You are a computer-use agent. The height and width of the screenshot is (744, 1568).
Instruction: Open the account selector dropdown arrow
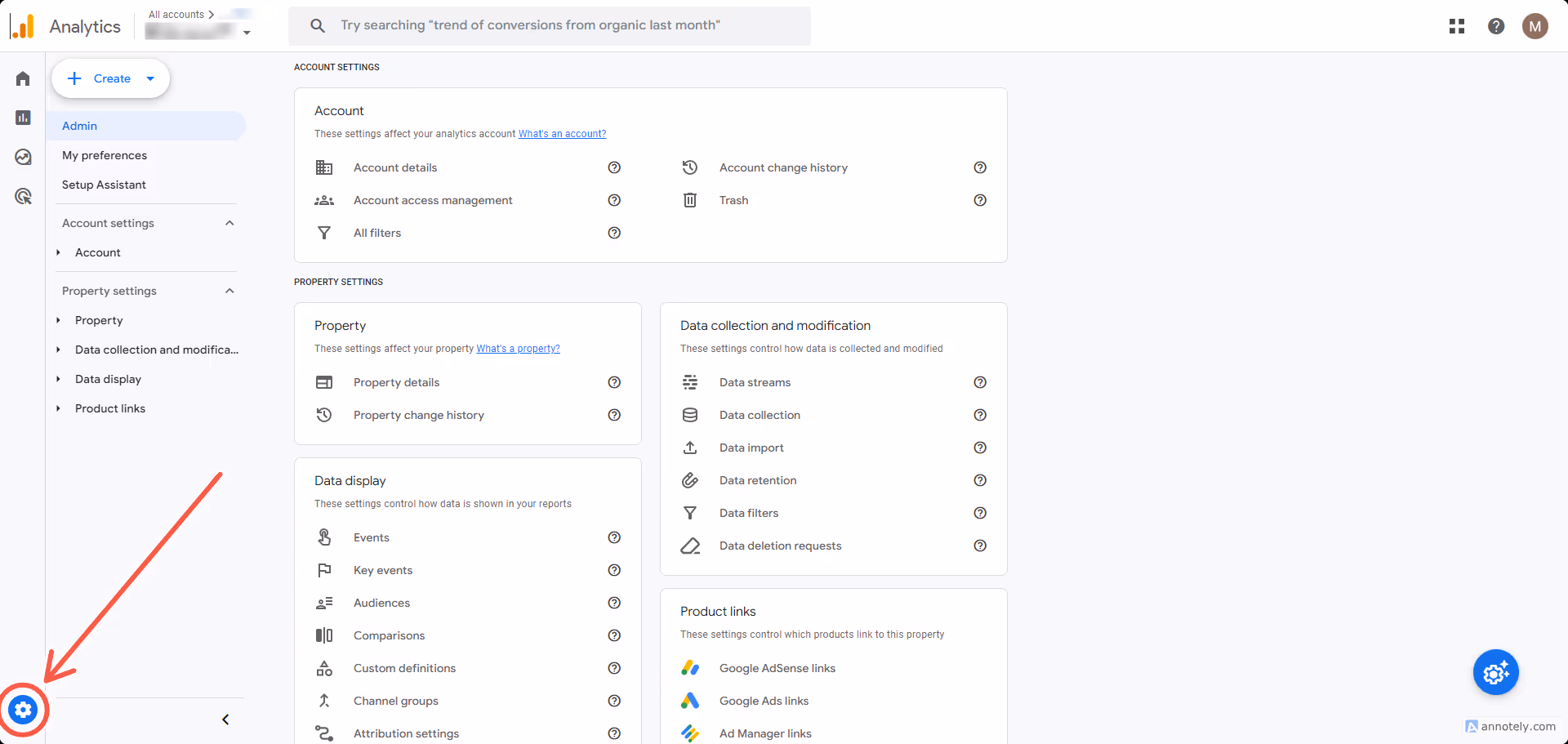pos(247,33)
